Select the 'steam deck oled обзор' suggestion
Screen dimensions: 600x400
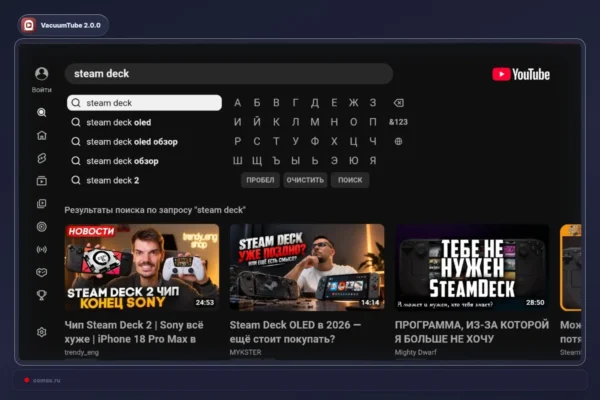point(144,142)
